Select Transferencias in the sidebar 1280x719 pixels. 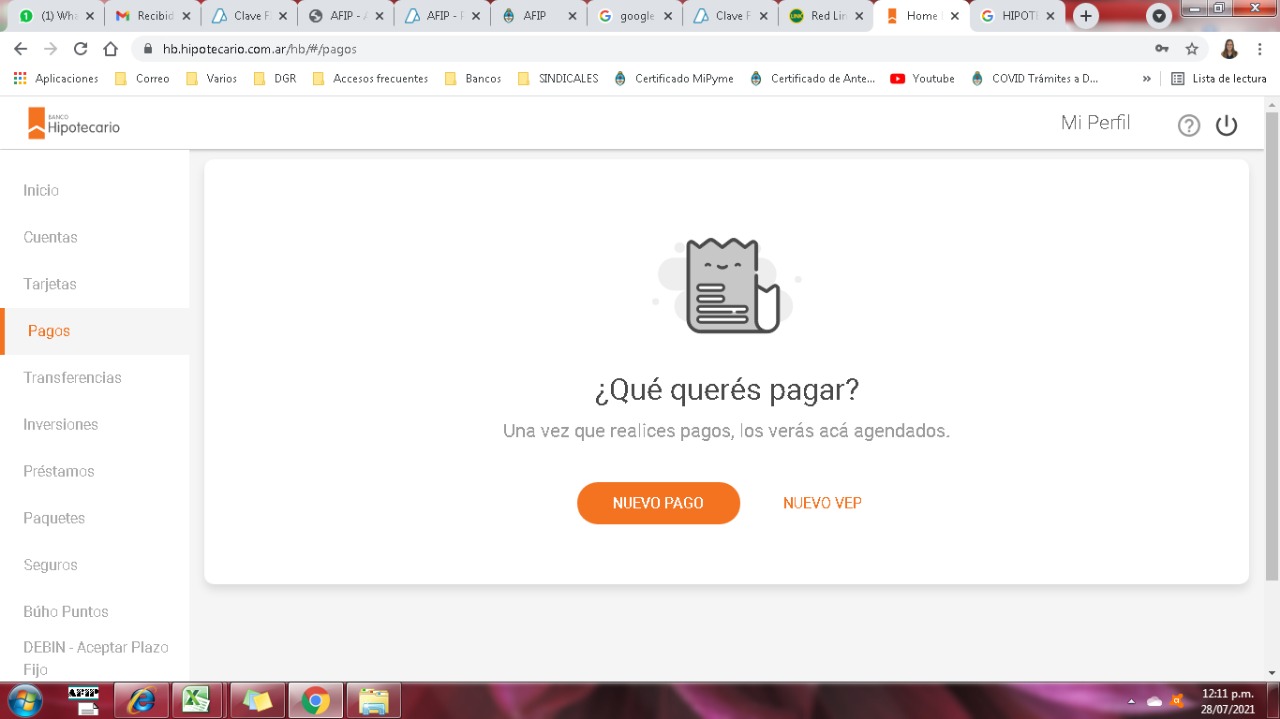coord(72,378)
